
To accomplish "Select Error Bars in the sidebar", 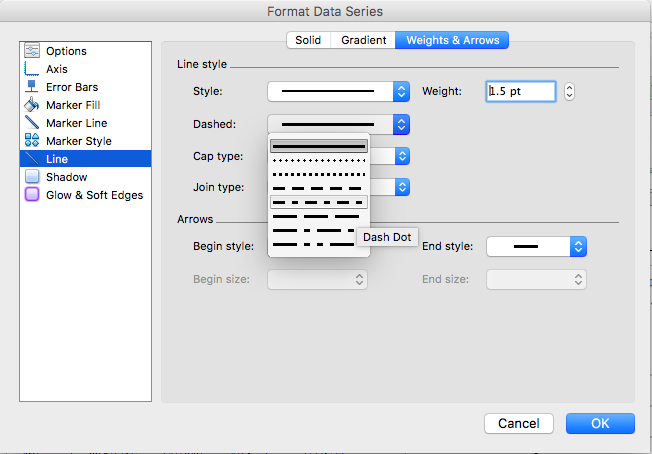I will 71,87.
